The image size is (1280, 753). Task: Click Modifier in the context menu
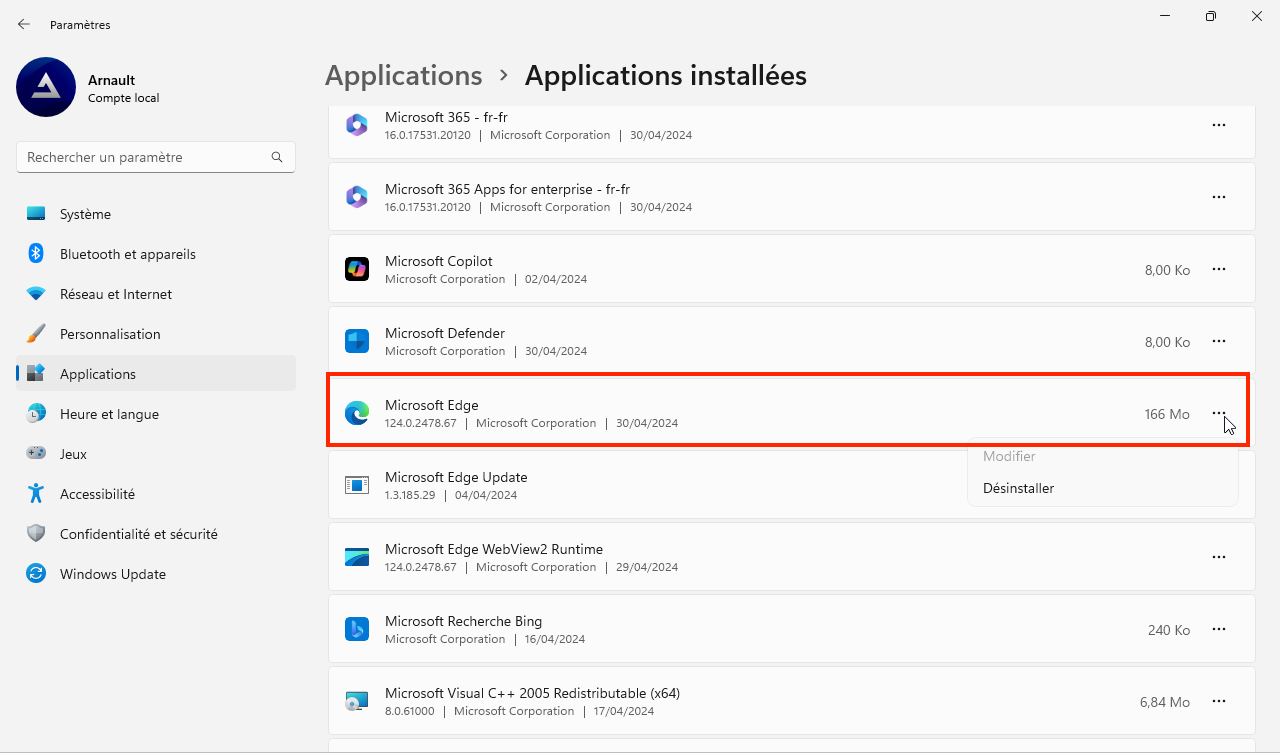pyautogui.click(x=1008, y=456)
